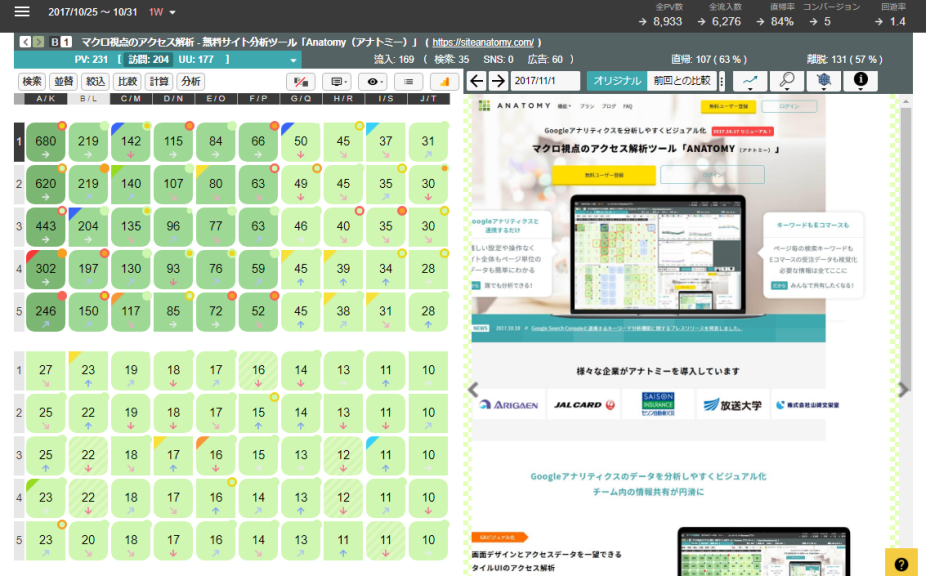Click the number 1 badge beside title
The width and height of the screenshot is (926, 576).
coord(67,42)
